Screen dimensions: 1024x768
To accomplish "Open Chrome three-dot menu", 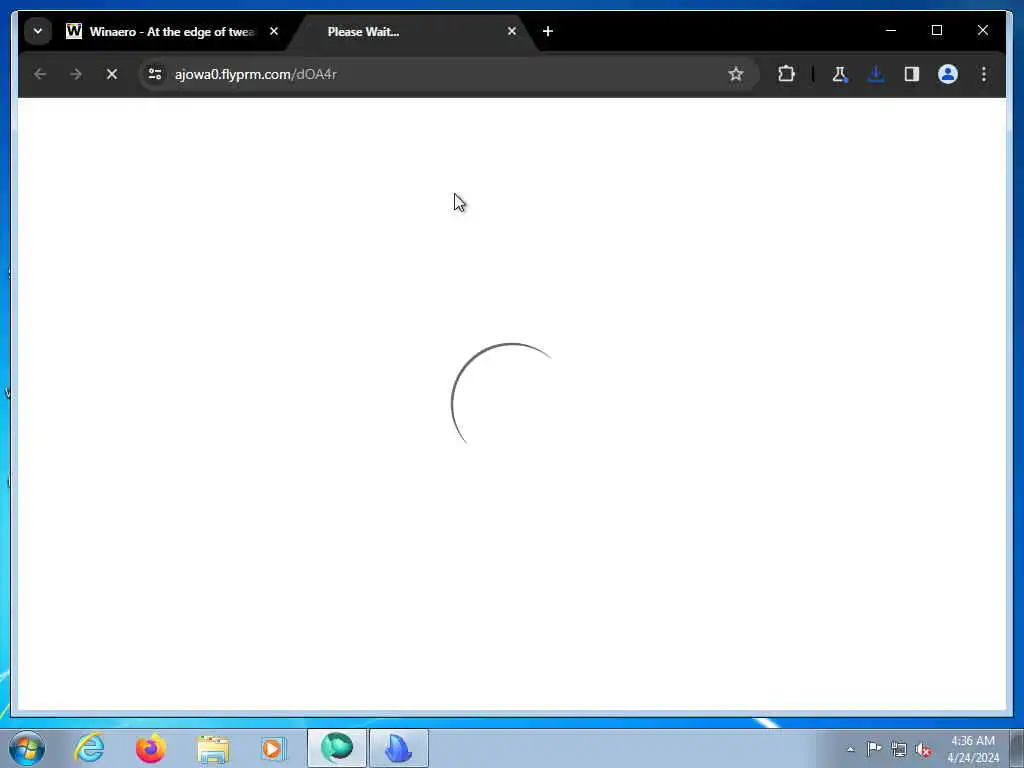I will pyautogui.click(x=984, y=74).
